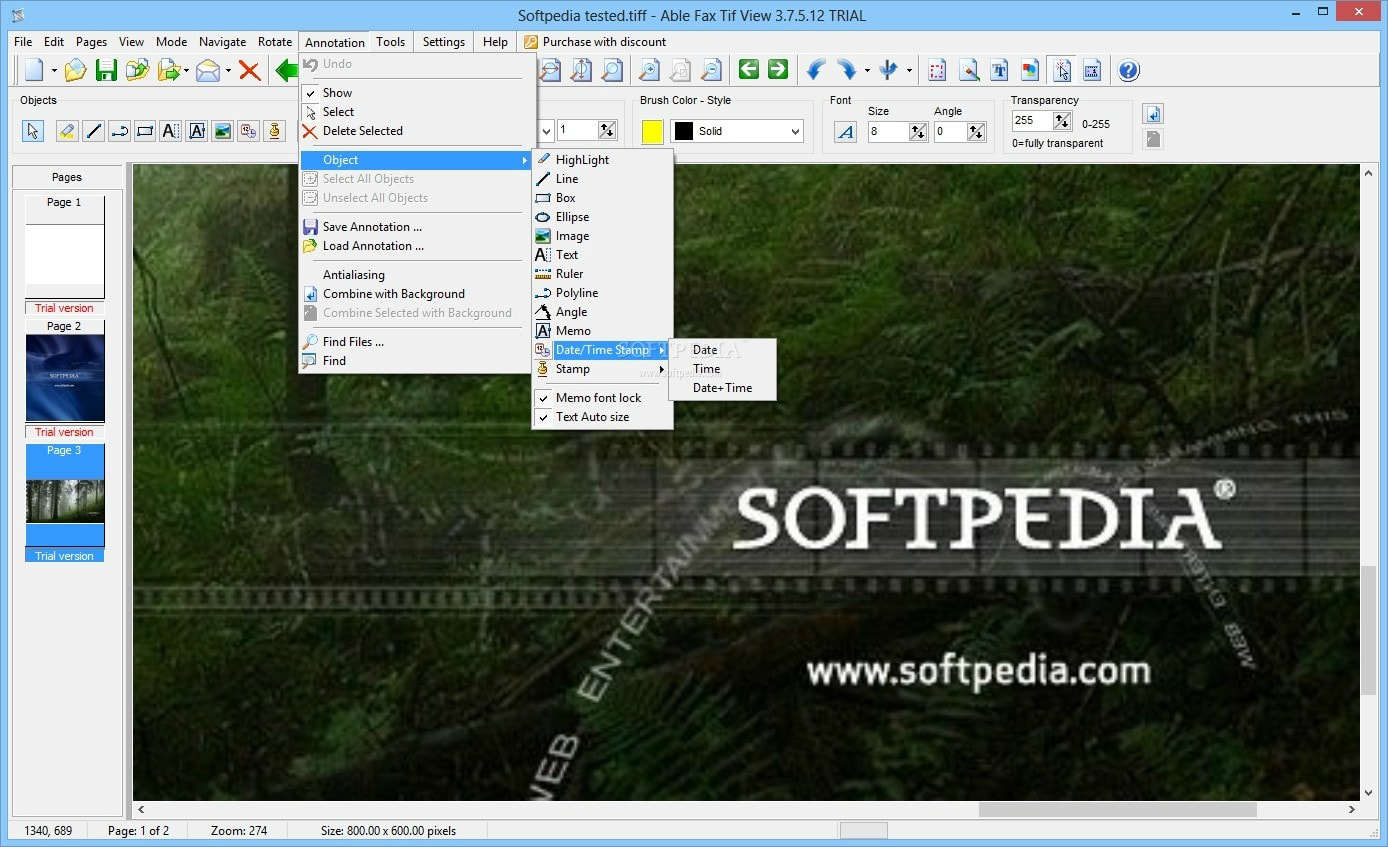
Task: Select the Highlight annotation tool in Objects panel
Action: point(66,131)
